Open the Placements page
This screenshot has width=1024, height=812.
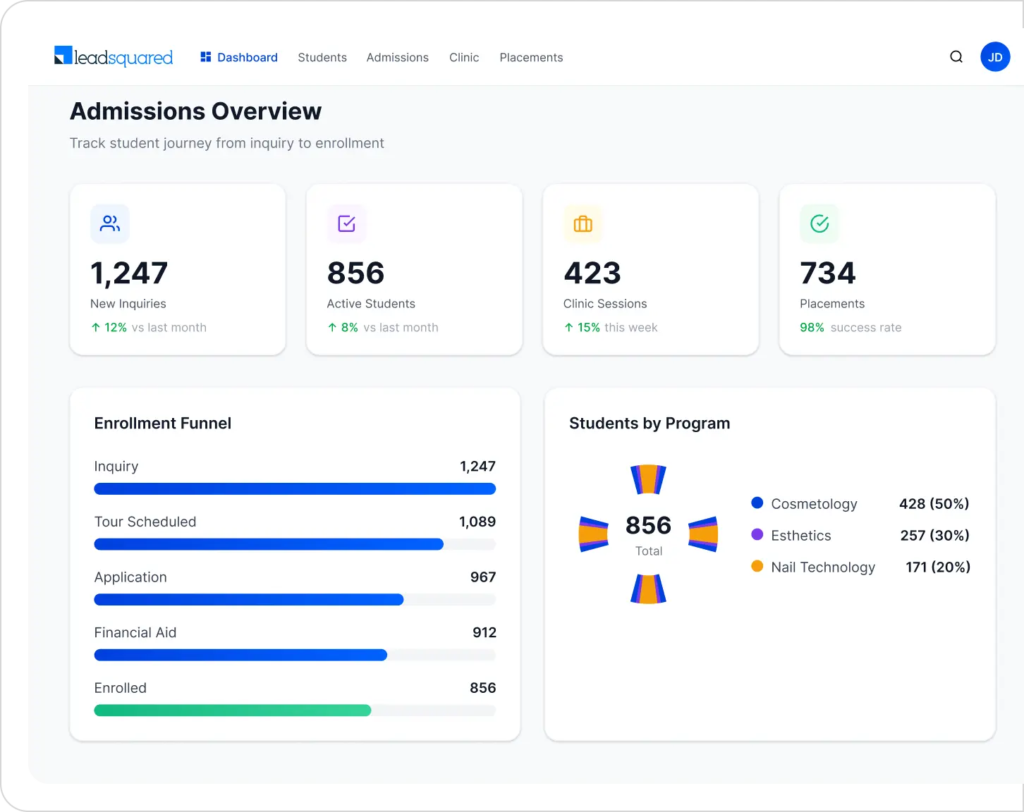click(531, 57)
